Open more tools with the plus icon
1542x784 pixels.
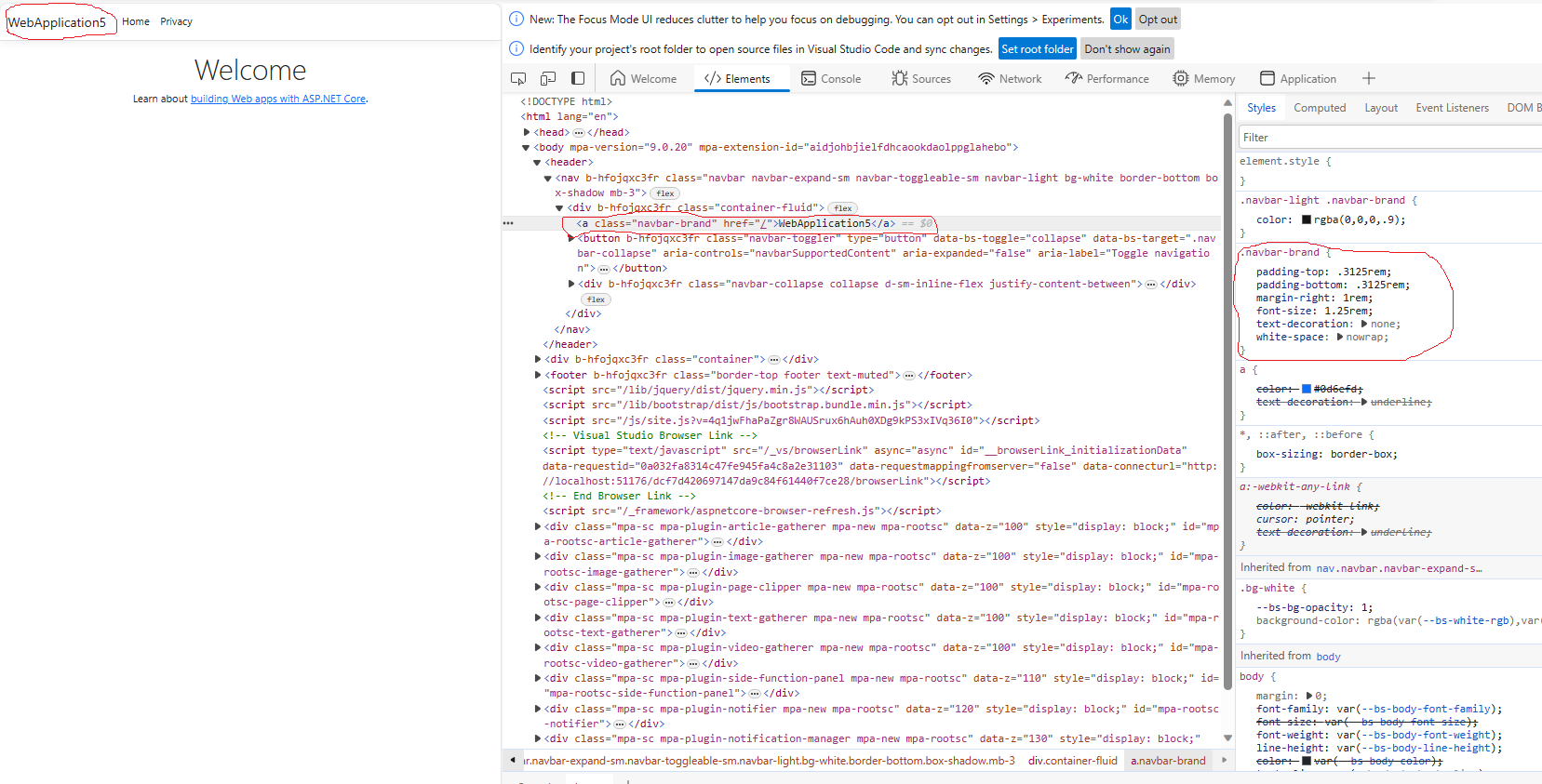(x=1368, y=79)
